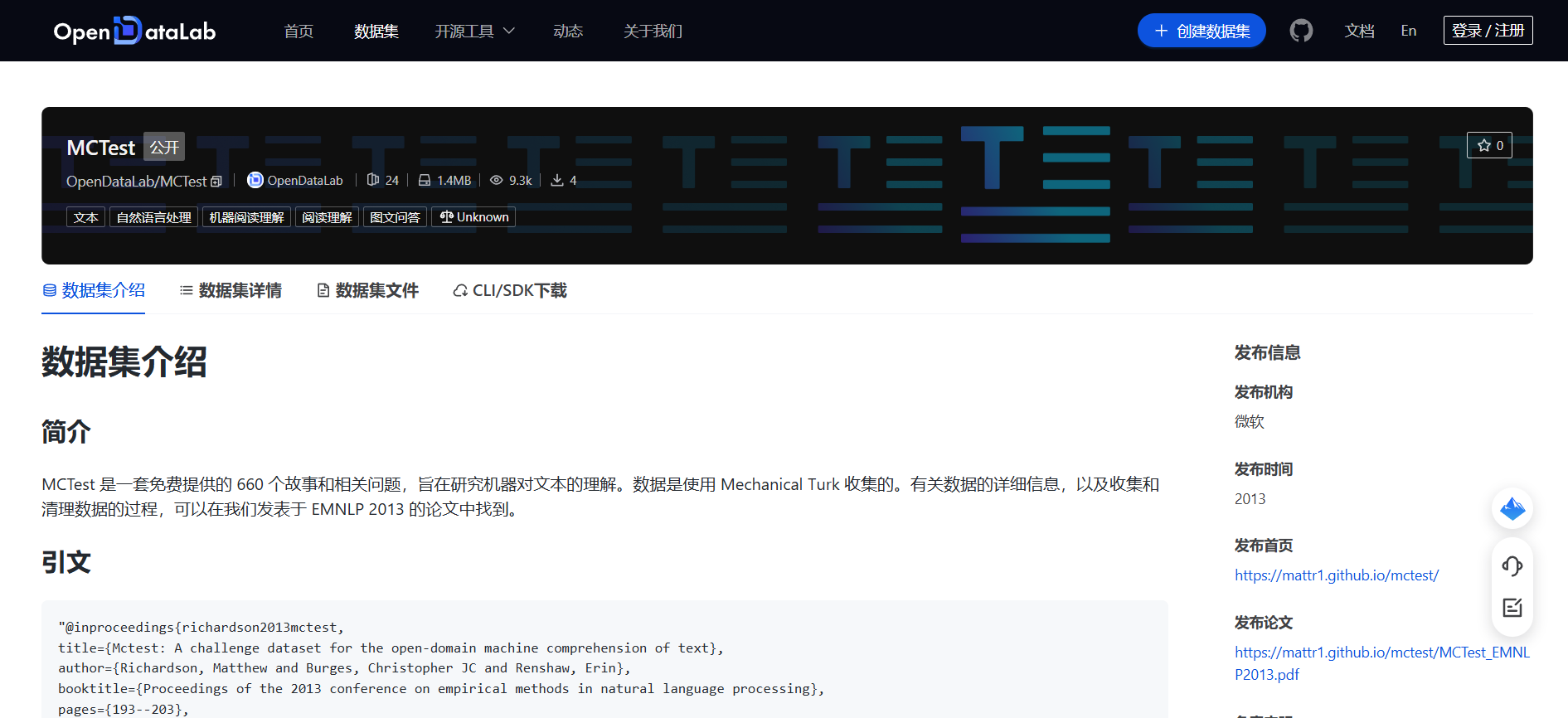The height and width of the screenshot is (718, 1568).
Task: Open 数据集 in navigation bar
Action: (x=376, y=31)
